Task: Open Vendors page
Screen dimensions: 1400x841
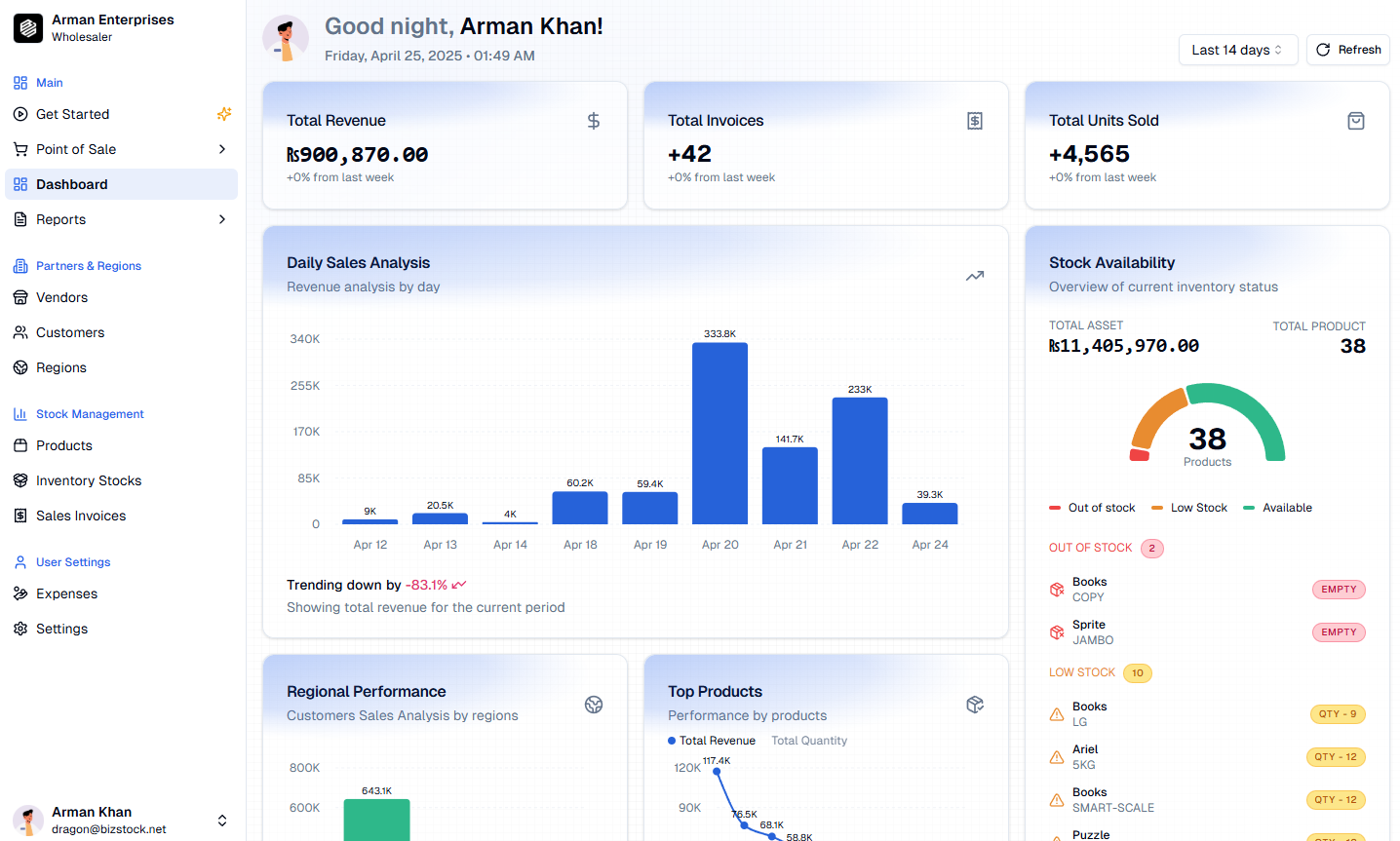Action: 121,297
